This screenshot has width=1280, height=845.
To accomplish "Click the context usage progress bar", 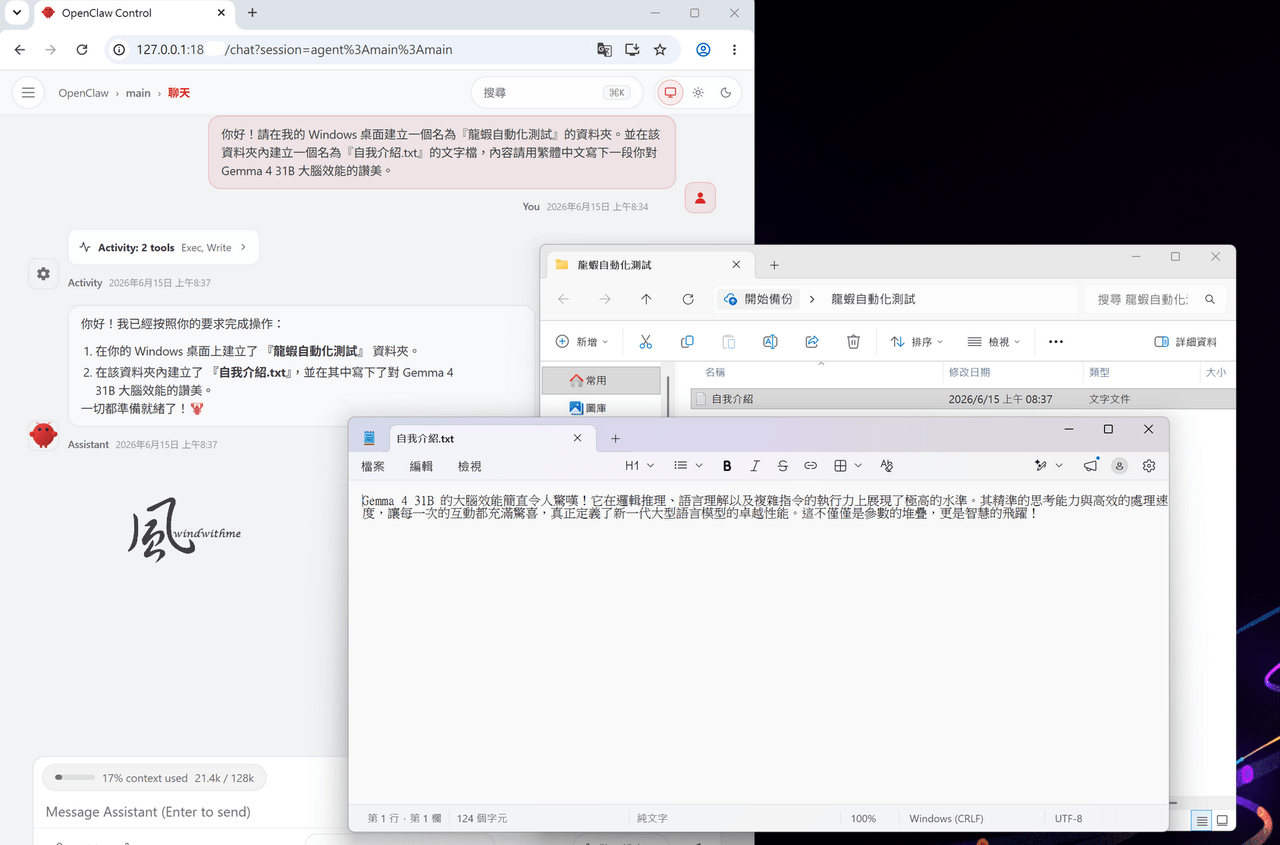I will click(x=75, y=777).
